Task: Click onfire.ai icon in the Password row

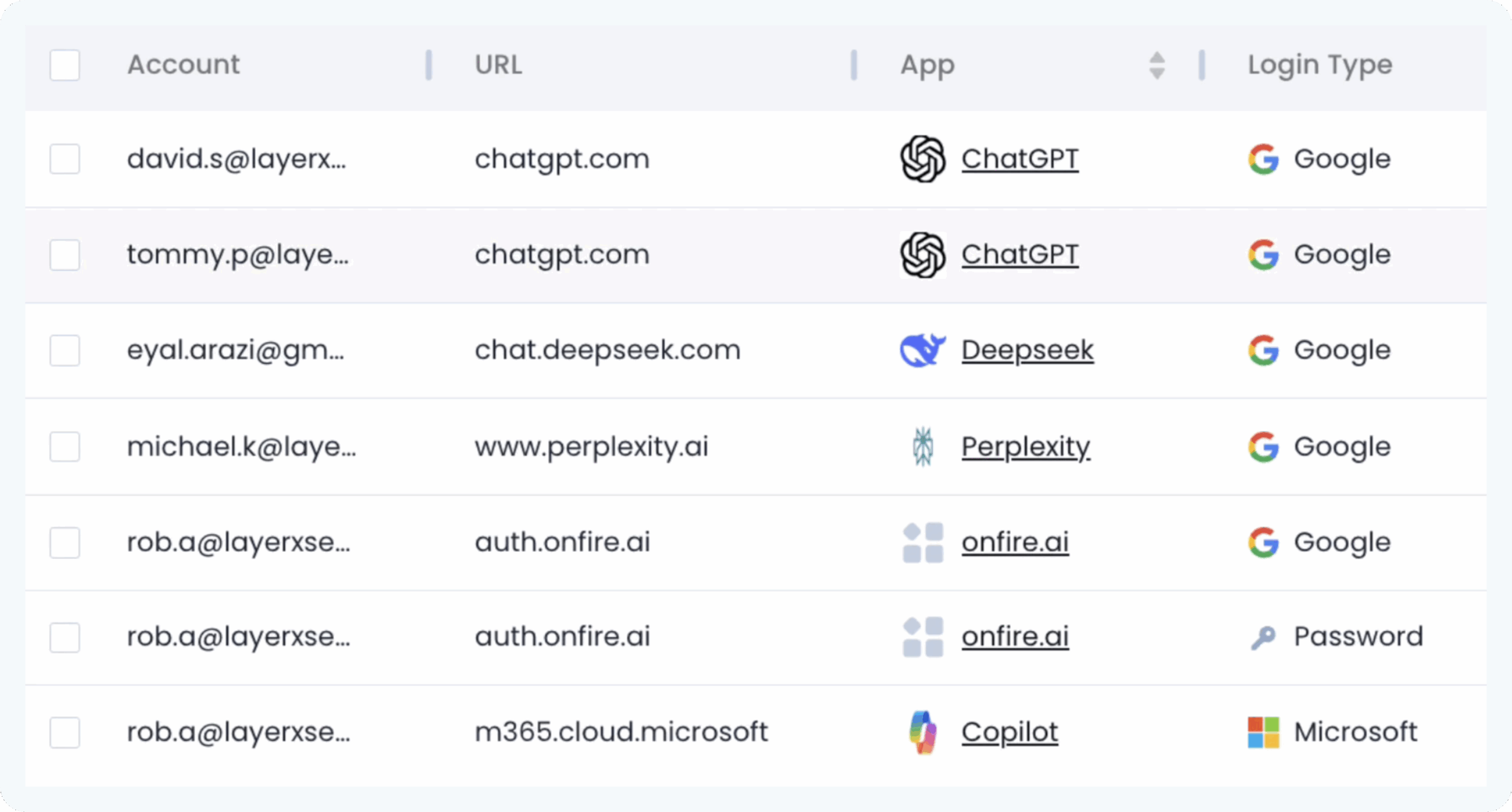Action: (923, 637)
